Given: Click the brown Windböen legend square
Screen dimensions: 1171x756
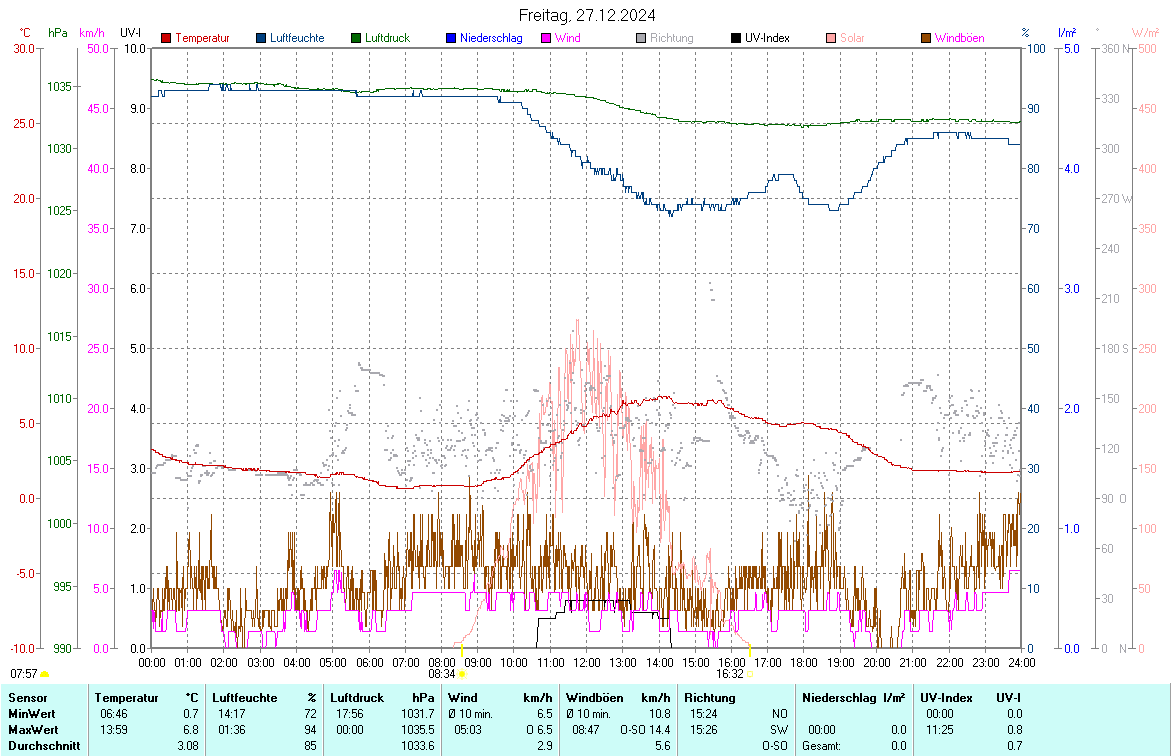Looking at the screenshot, I should 926,39.
